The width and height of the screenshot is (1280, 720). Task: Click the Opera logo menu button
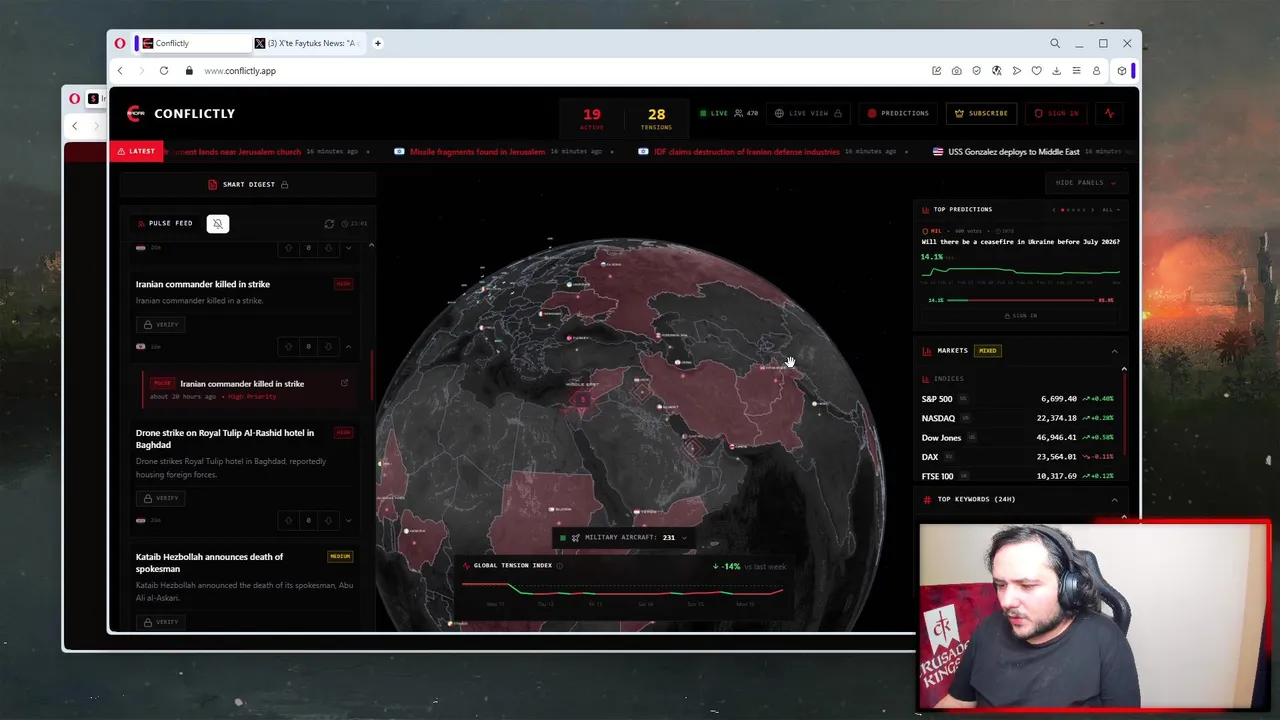120,43
